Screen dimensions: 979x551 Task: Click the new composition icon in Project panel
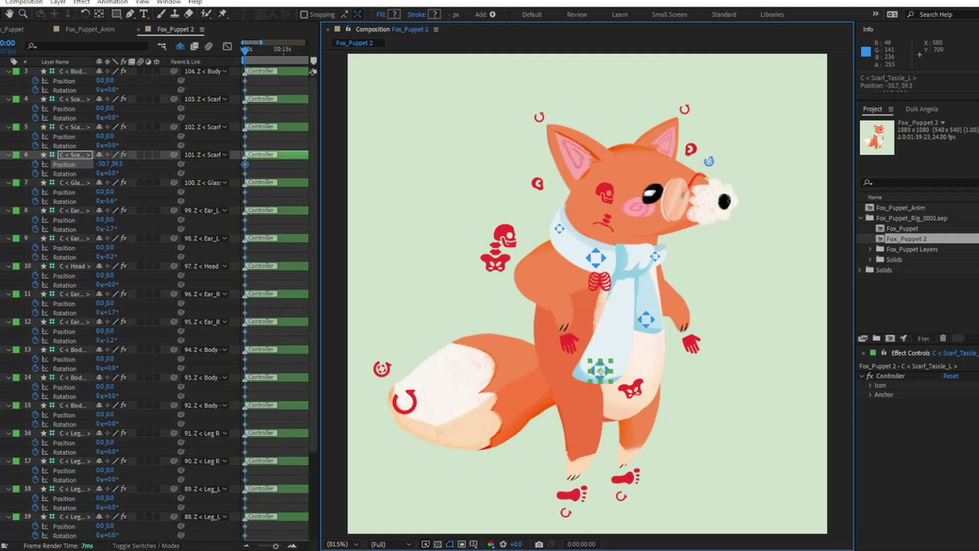[890, 338]
